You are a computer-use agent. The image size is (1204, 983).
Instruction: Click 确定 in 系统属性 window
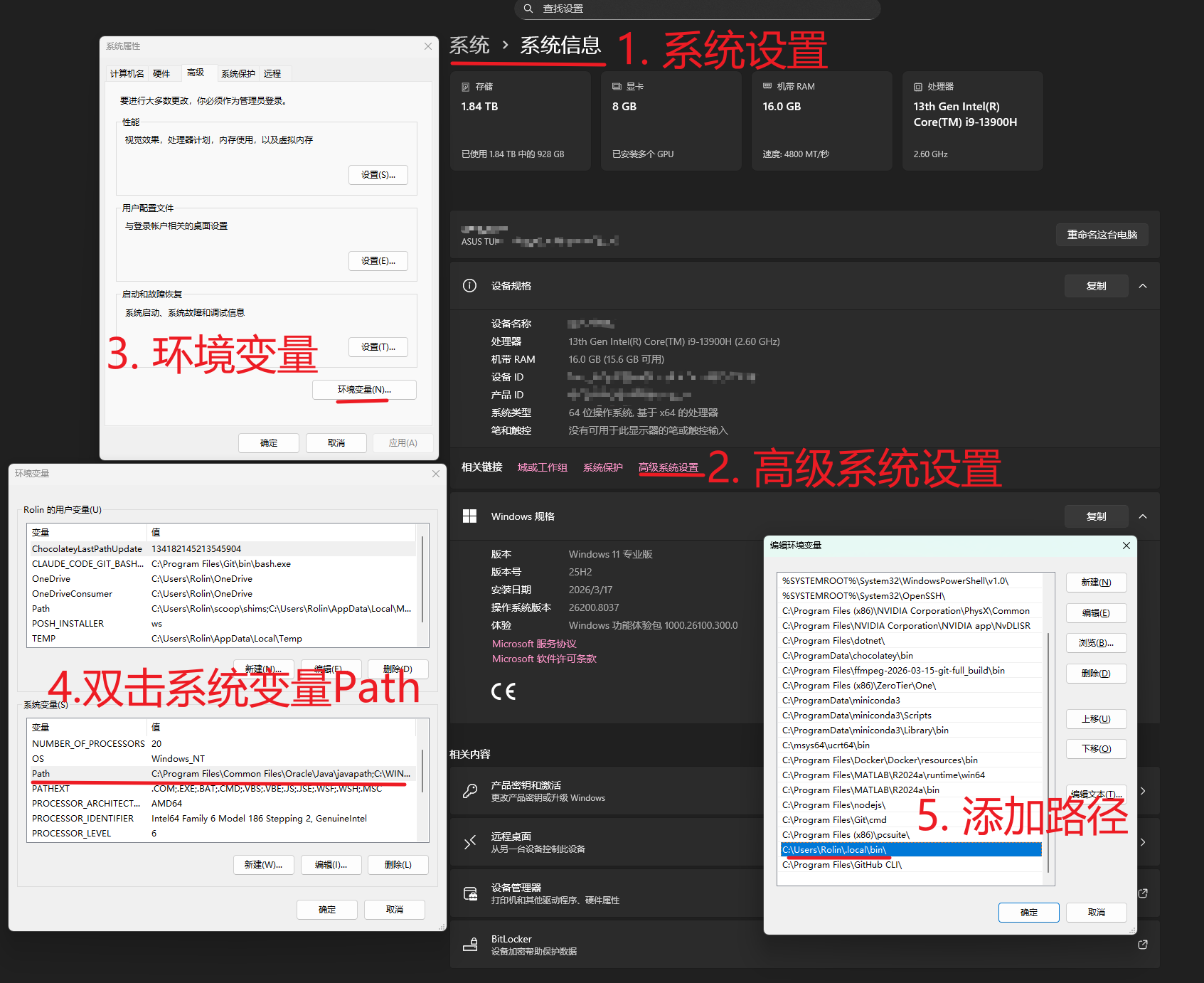point(269,443)
